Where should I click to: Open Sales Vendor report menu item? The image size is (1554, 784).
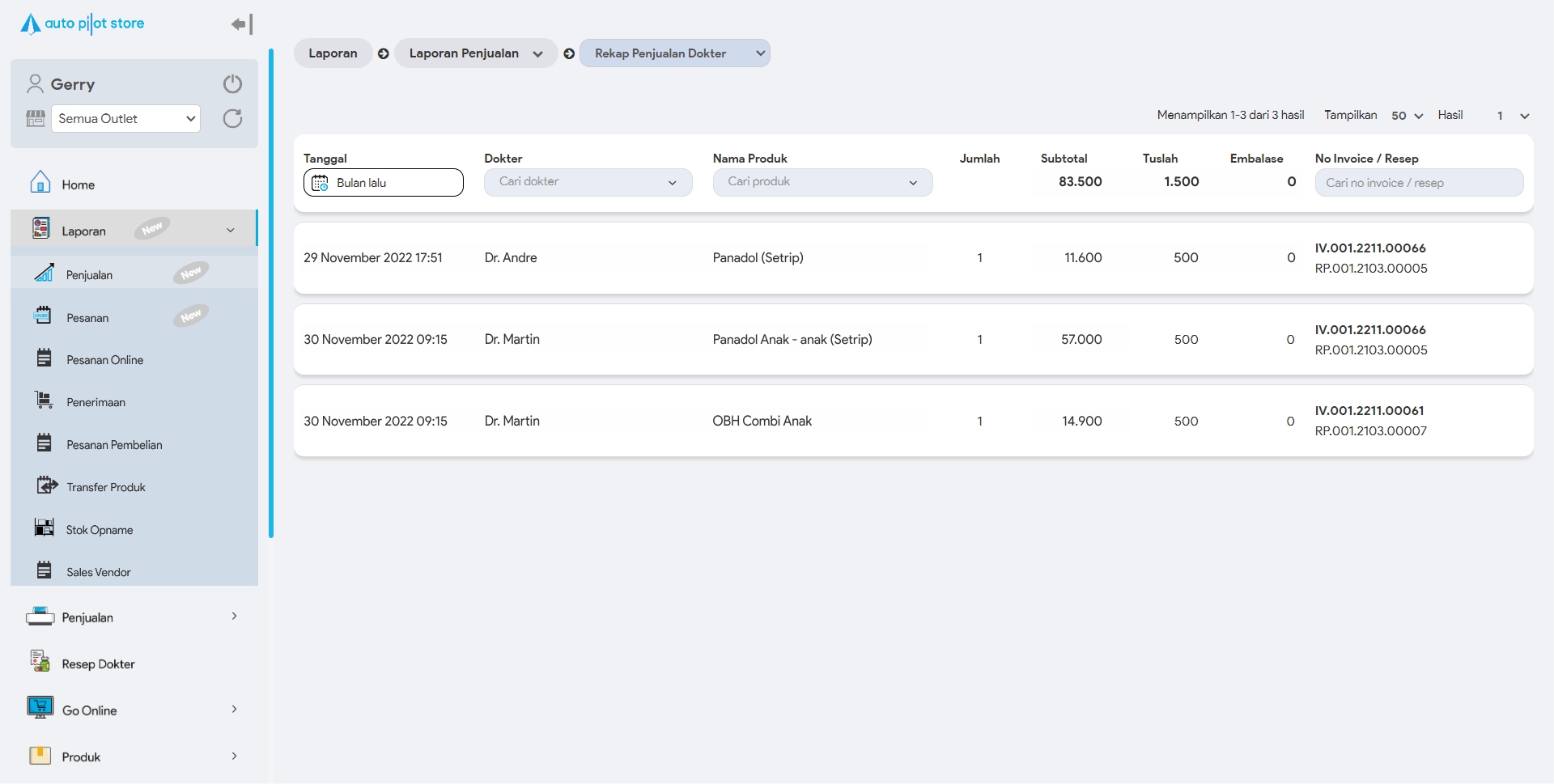click(98, 572)
